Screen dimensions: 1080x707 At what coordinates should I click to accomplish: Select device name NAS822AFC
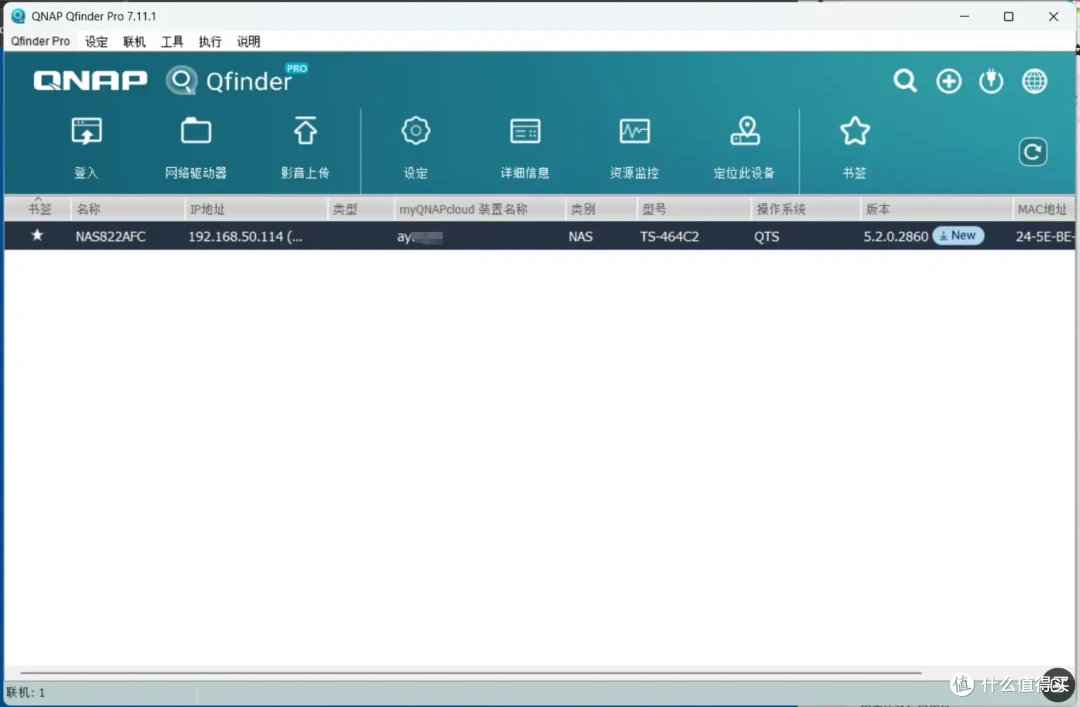point(110,236)
